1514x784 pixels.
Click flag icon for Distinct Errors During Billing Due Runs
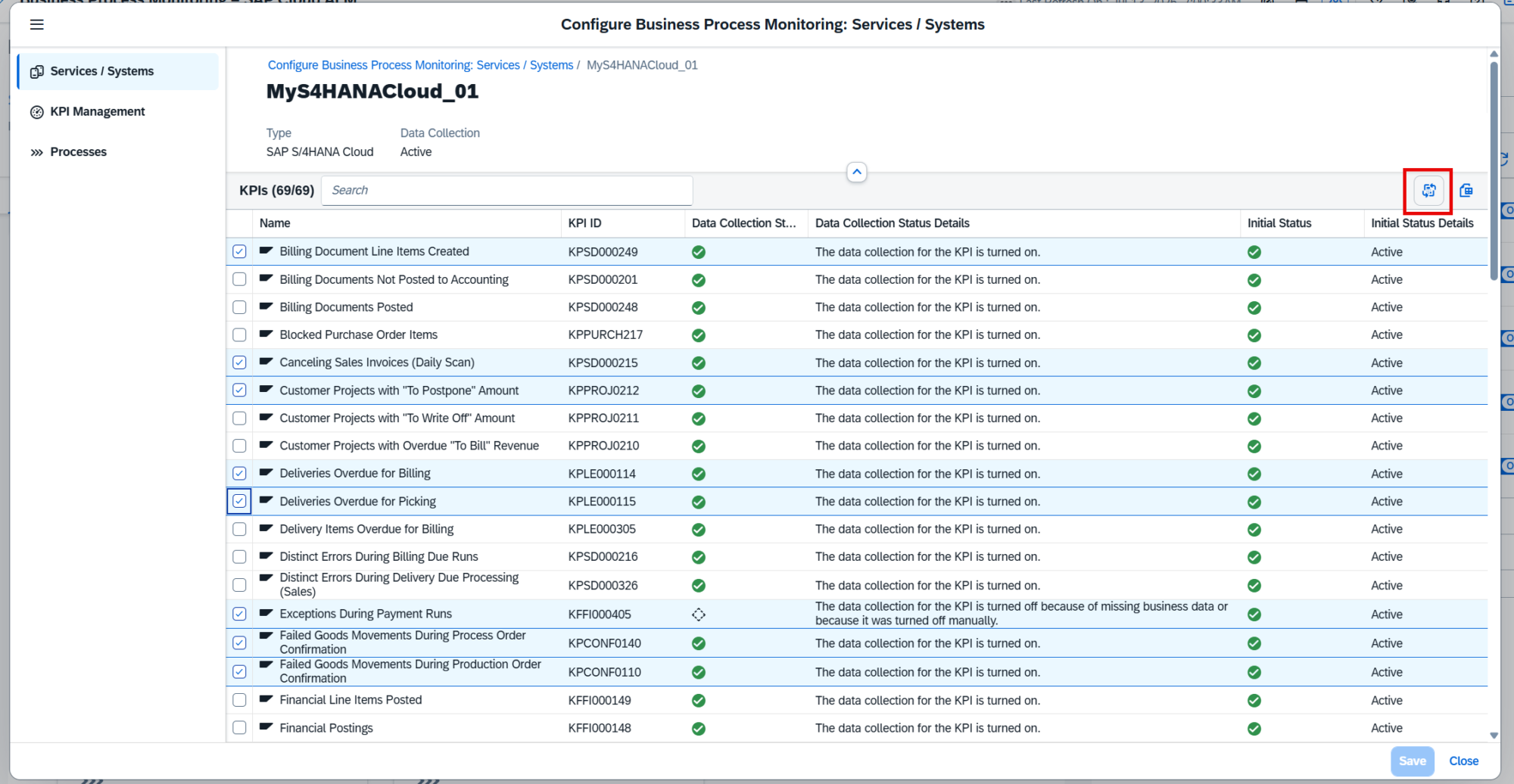(x=266, y=555)
